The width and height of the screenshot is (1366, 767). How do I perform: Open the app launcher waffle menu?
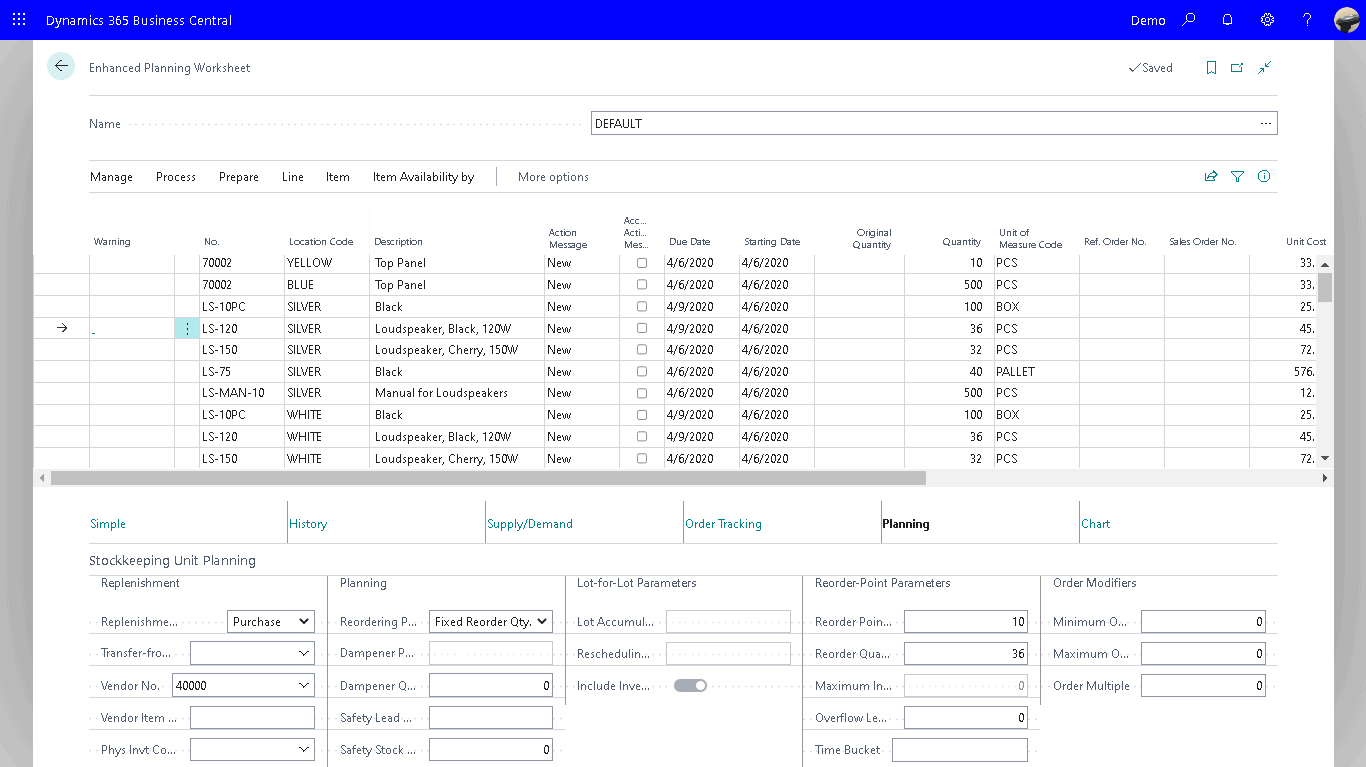tap(19, 20)
